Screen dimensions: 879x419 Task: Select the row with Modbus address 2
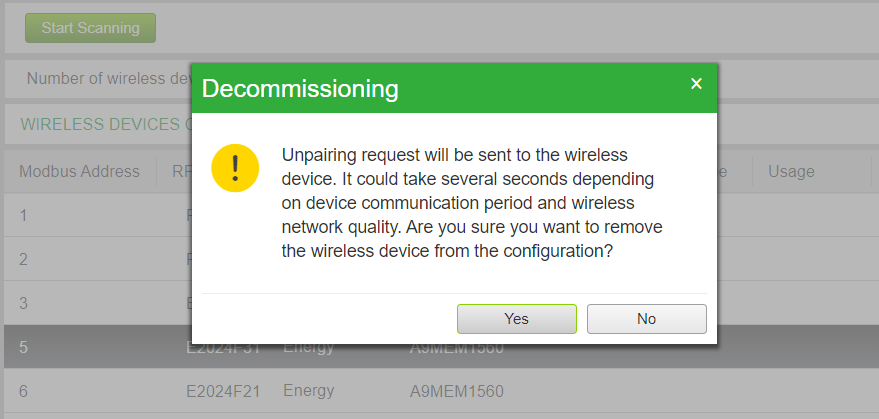[98, 259]
